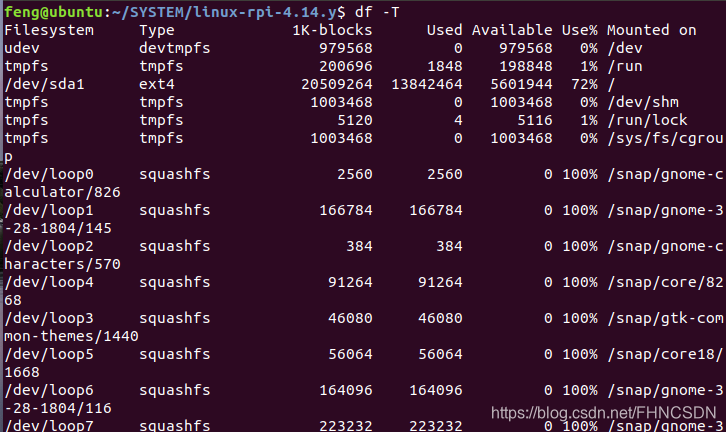The width and height of the screenshot is (726, 432).
Task: Click the value 1848
Action: (x=445, y=67)
